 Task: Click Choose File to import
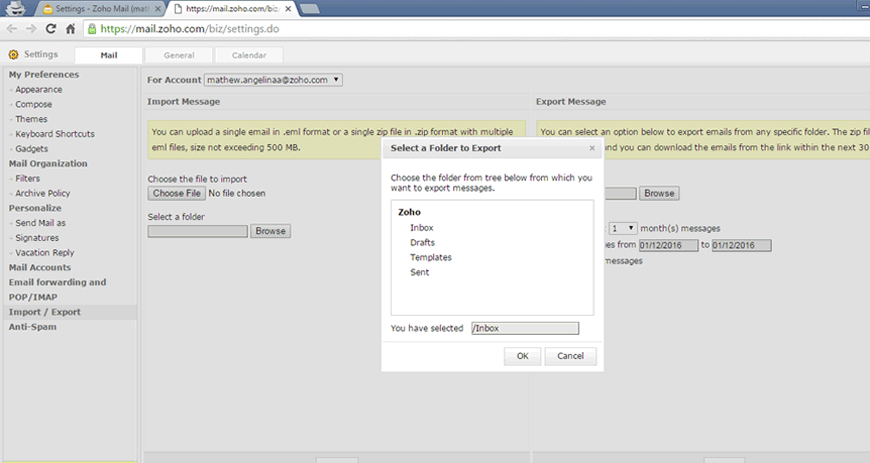(177, 193)
